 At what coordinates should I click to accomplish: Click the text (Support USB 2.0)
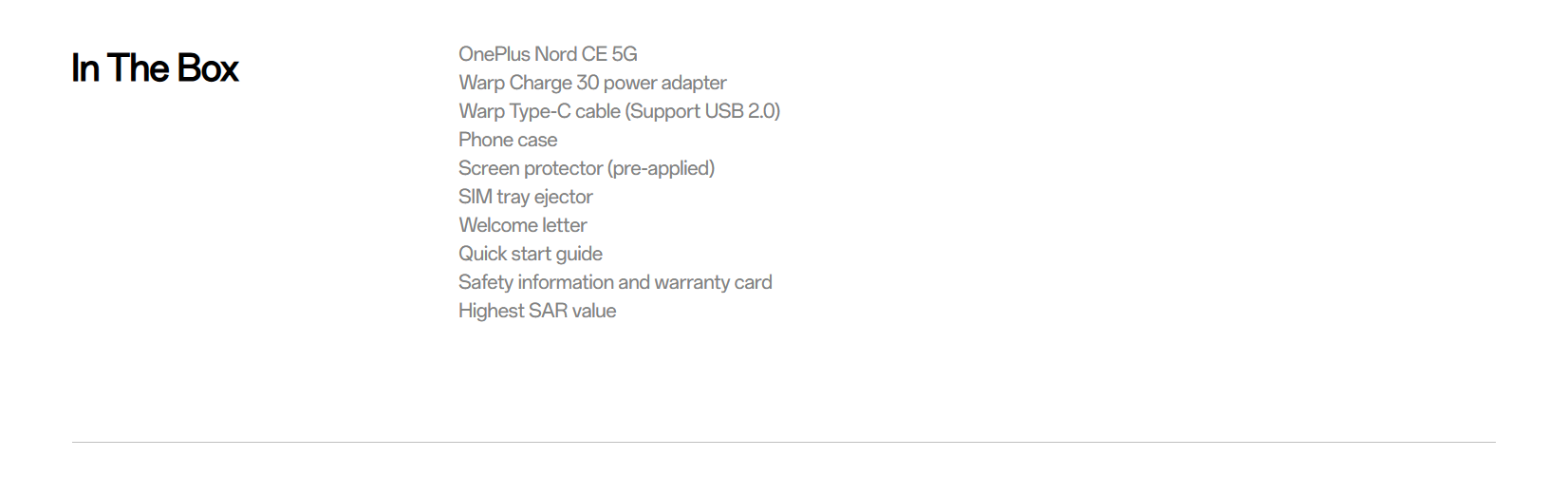(x=702, y=111)
